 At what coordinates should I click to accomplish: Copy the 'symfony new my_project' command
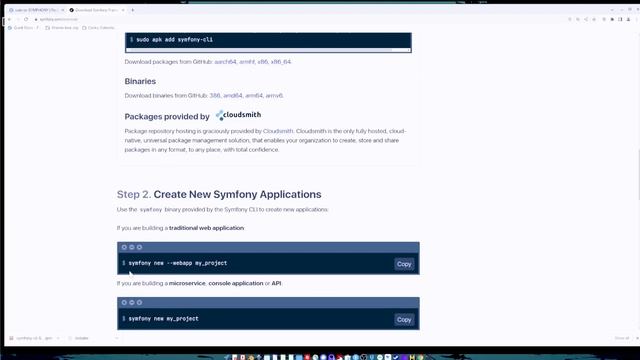pyautogui.click(x=404, y=320)
